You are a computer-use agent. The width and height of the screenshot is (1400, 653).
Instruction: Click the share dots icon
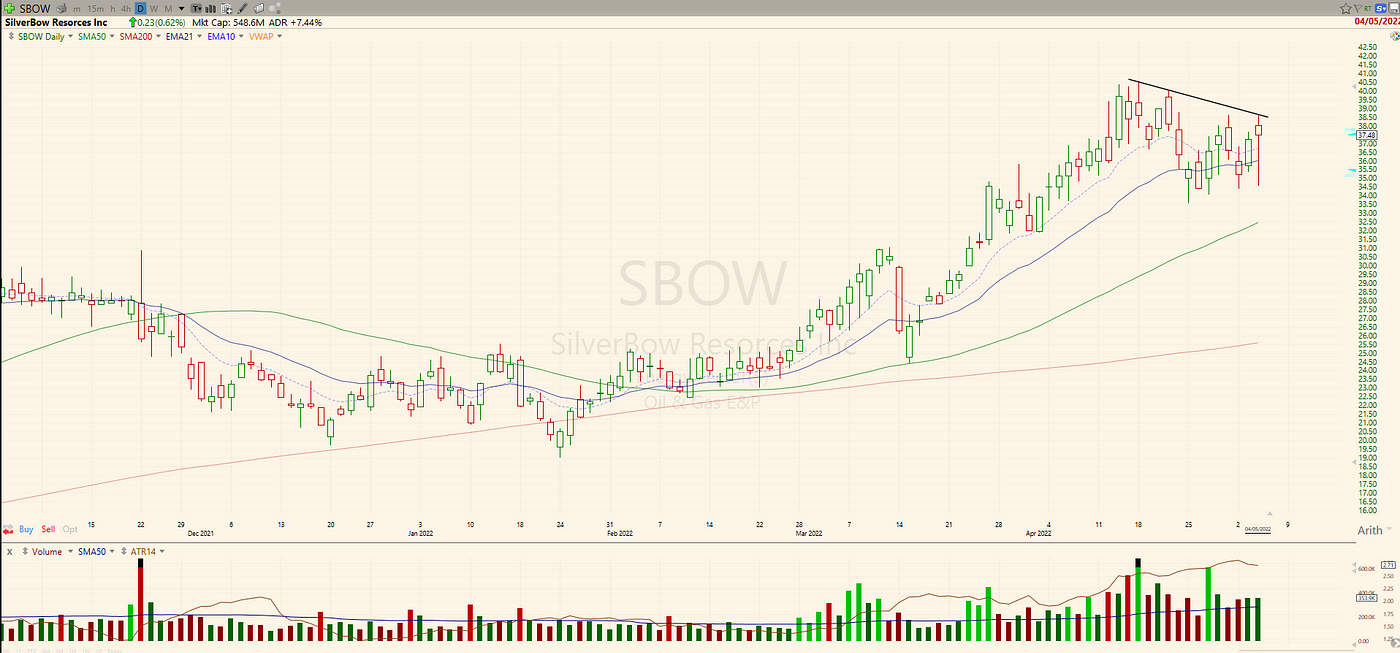tap(274, 9)
